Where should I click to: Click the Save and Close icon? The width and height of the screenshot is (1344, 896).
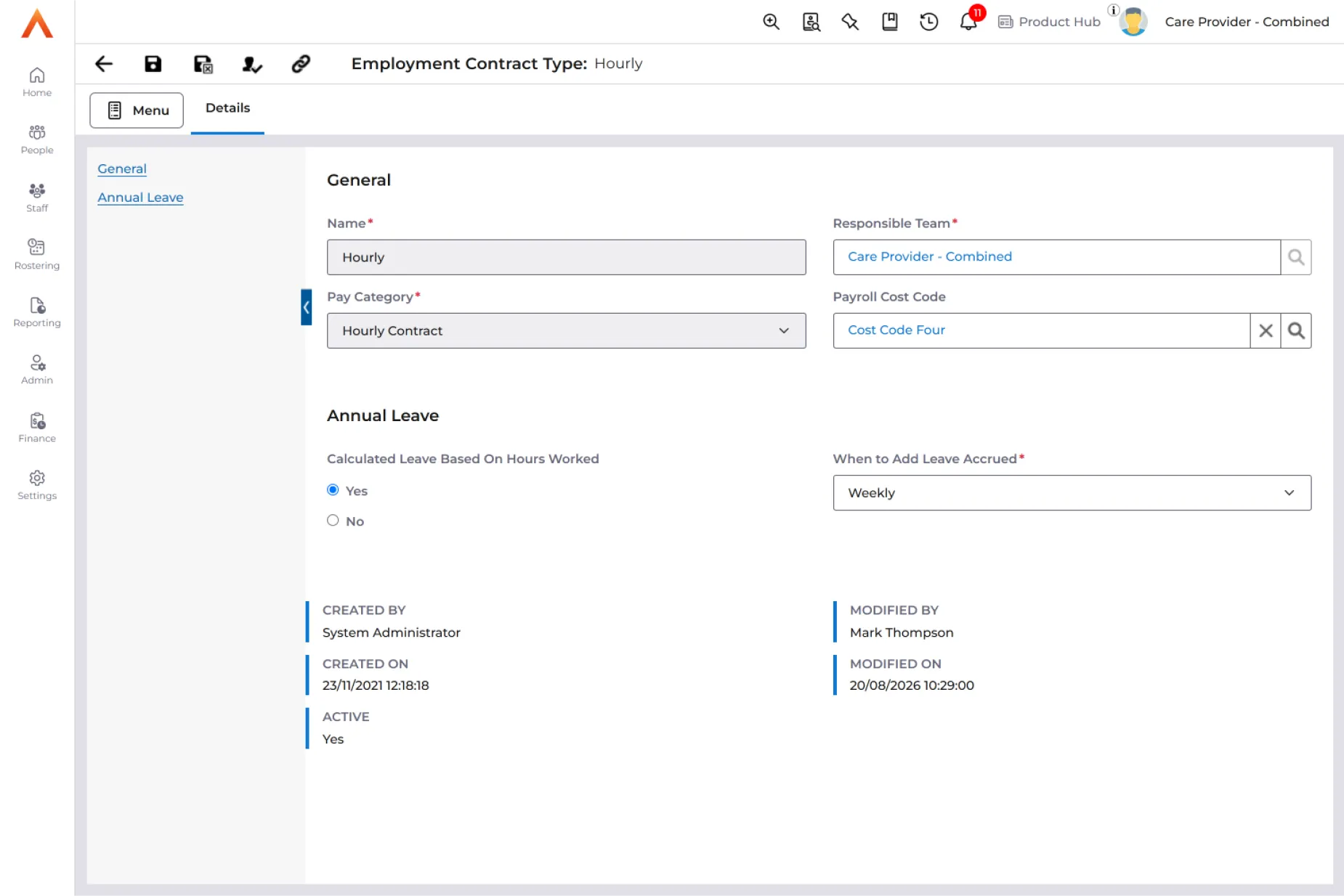click(203, 64)
